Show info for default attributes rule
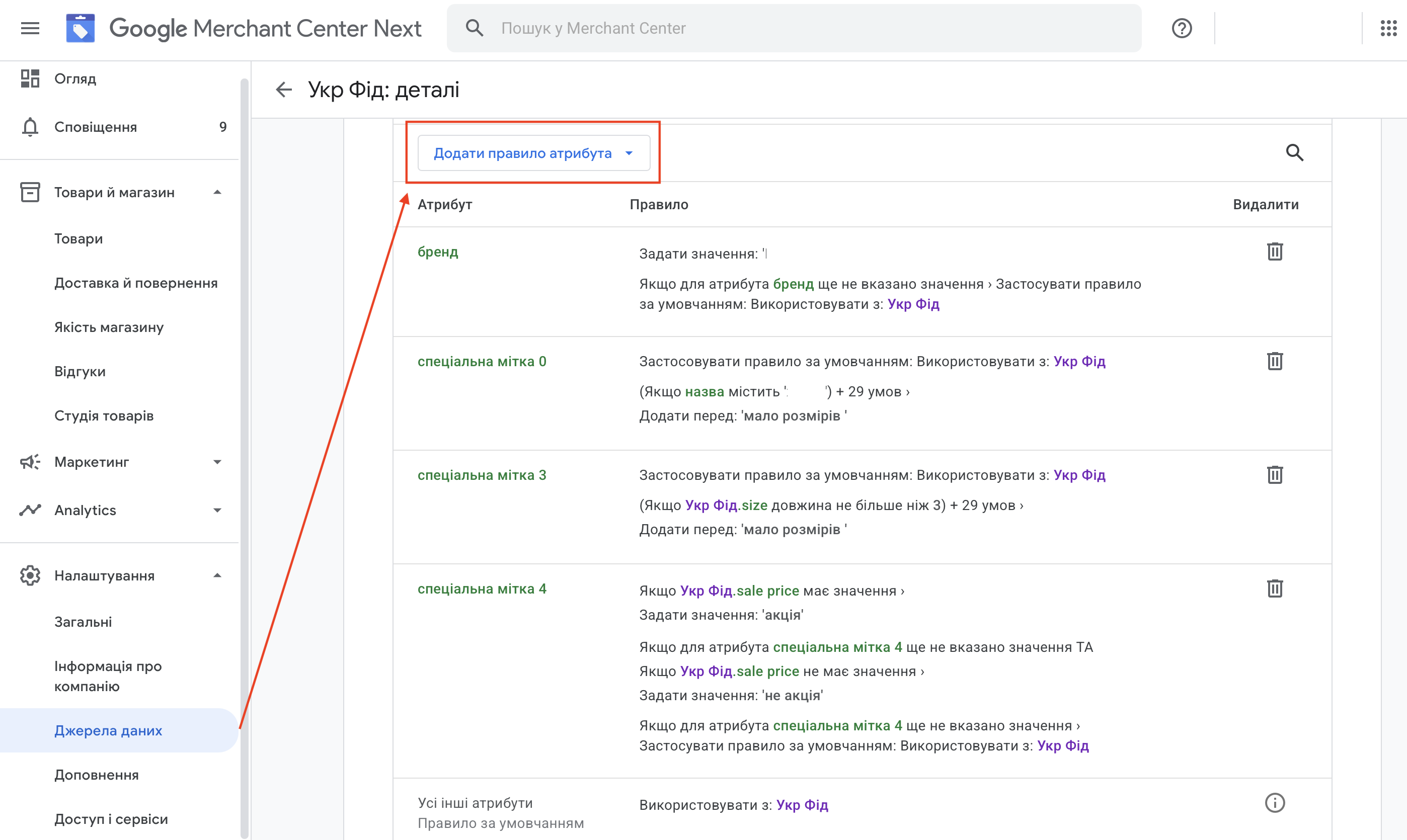The image size is (1407, 840). click(x=1275, y=803)
